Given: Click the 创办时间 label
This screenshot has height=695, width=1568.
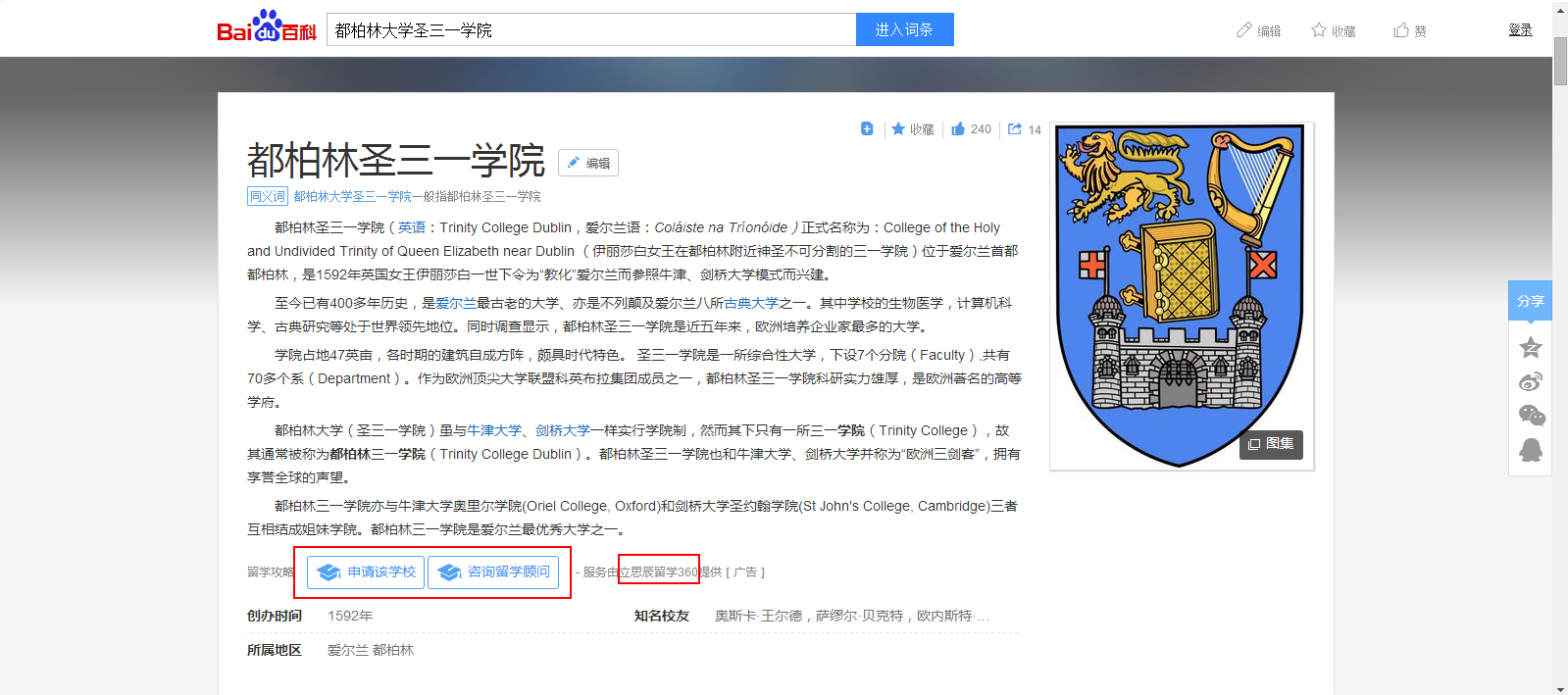Looking at the screenshot, I should point(275,616).
